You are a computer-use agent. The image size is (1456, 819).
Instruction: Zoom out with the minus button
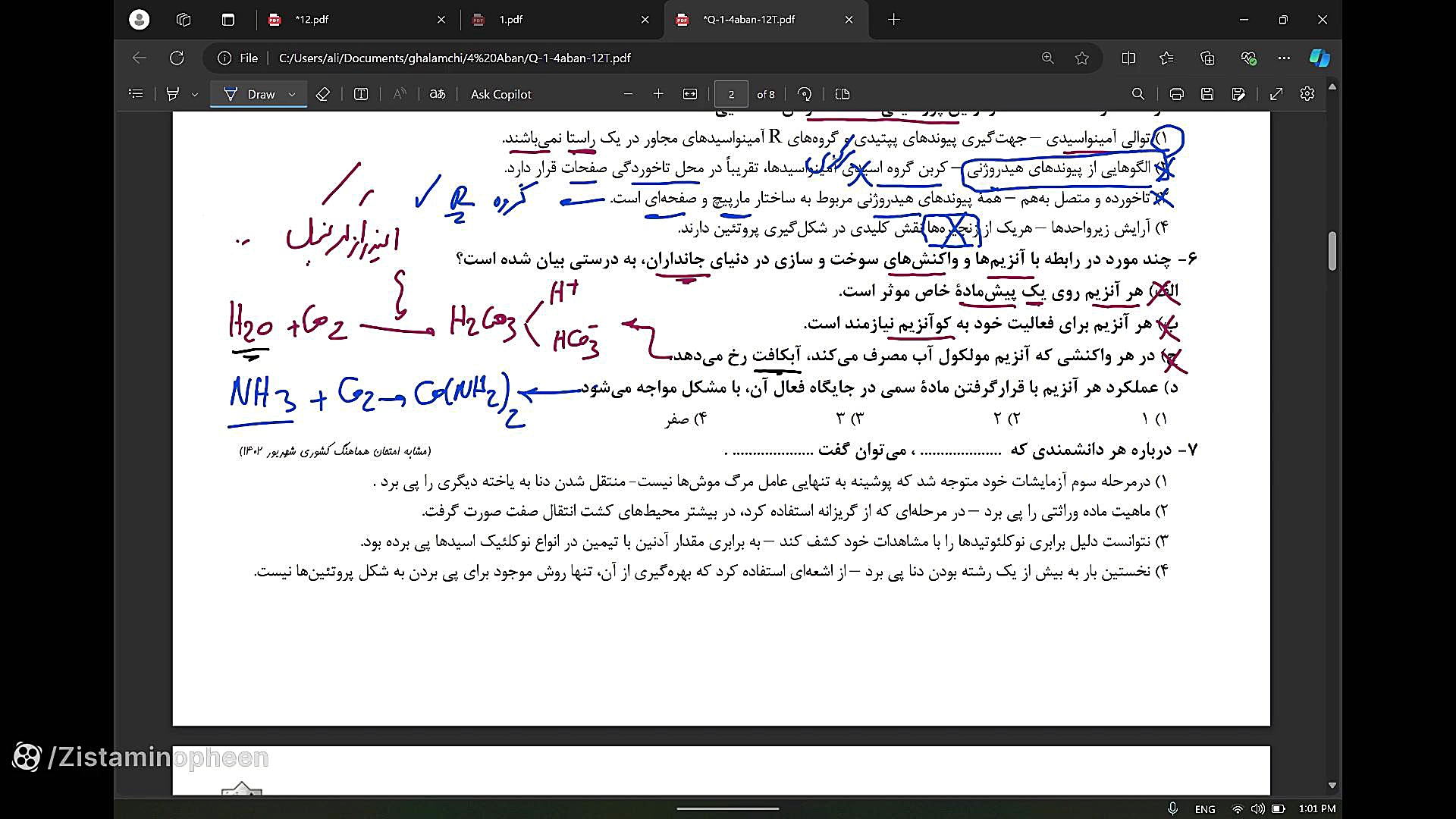coord(628,94)
